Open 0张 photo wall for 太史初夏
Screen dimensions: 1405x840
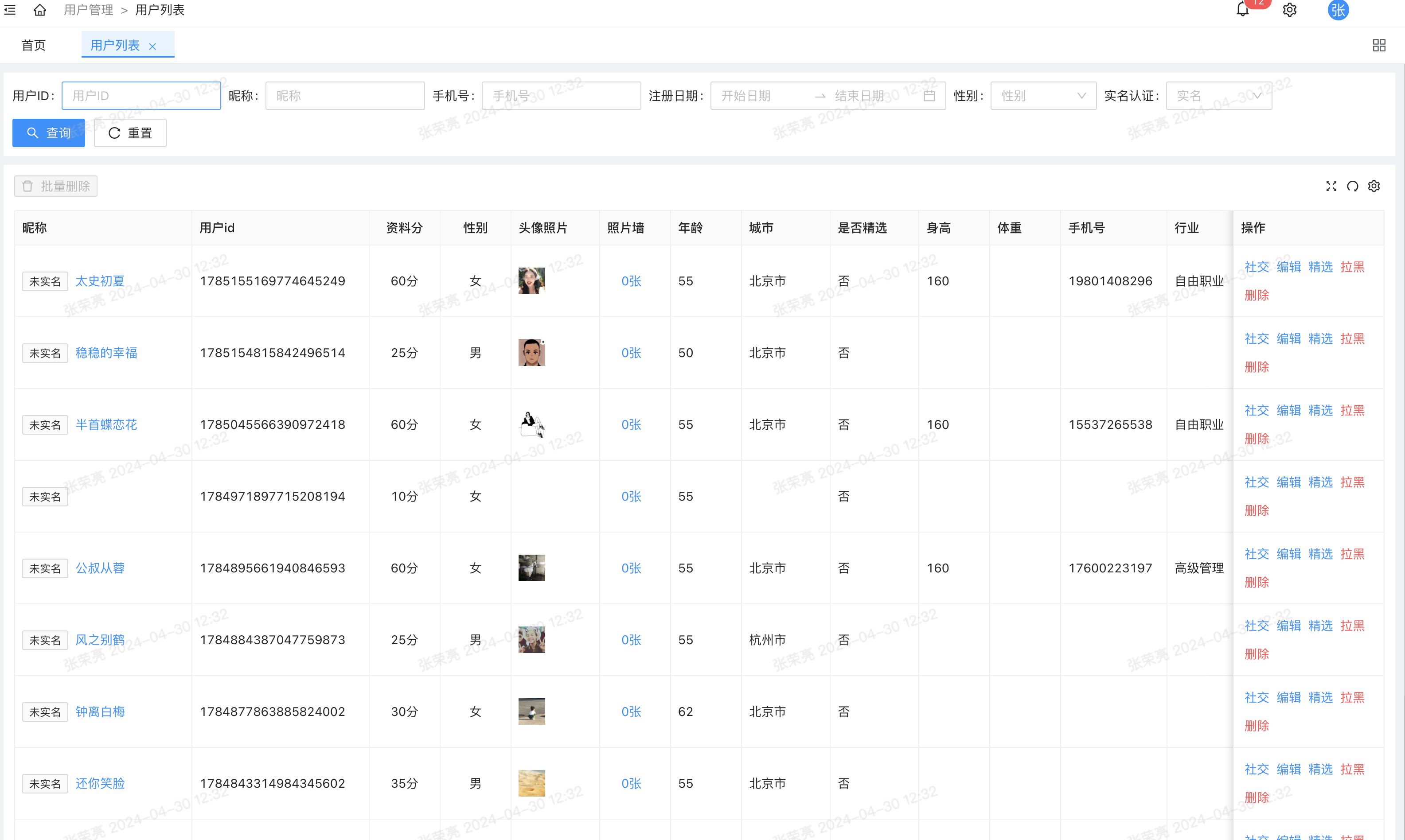632,281
